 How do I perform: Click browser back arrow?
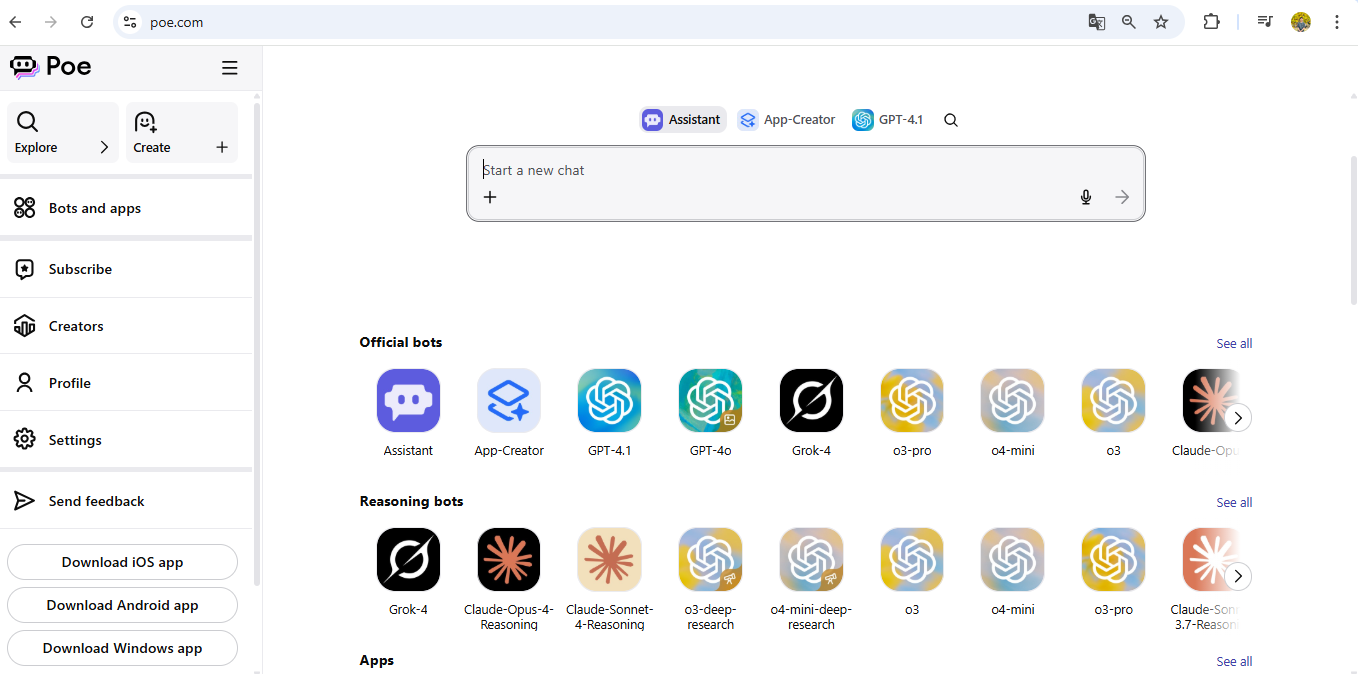[15, 22]
